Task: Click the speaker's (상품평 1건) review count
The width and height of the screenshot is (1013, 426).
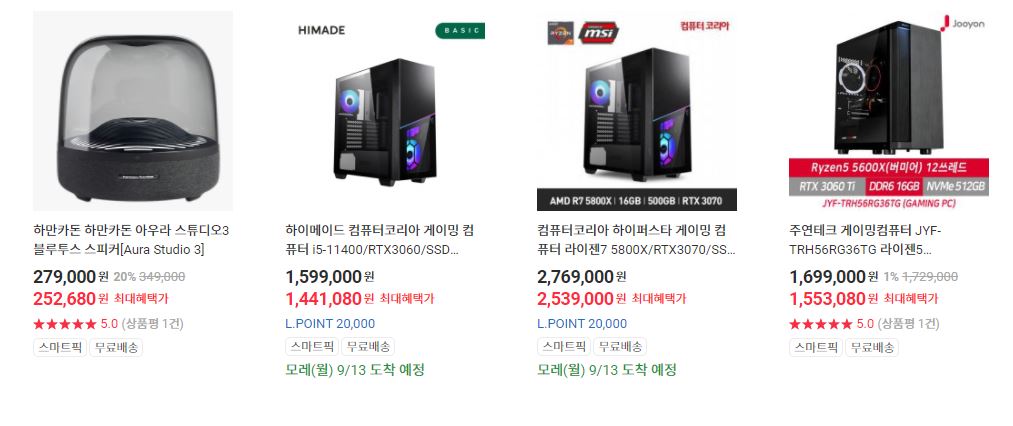Action: [152, 324]
